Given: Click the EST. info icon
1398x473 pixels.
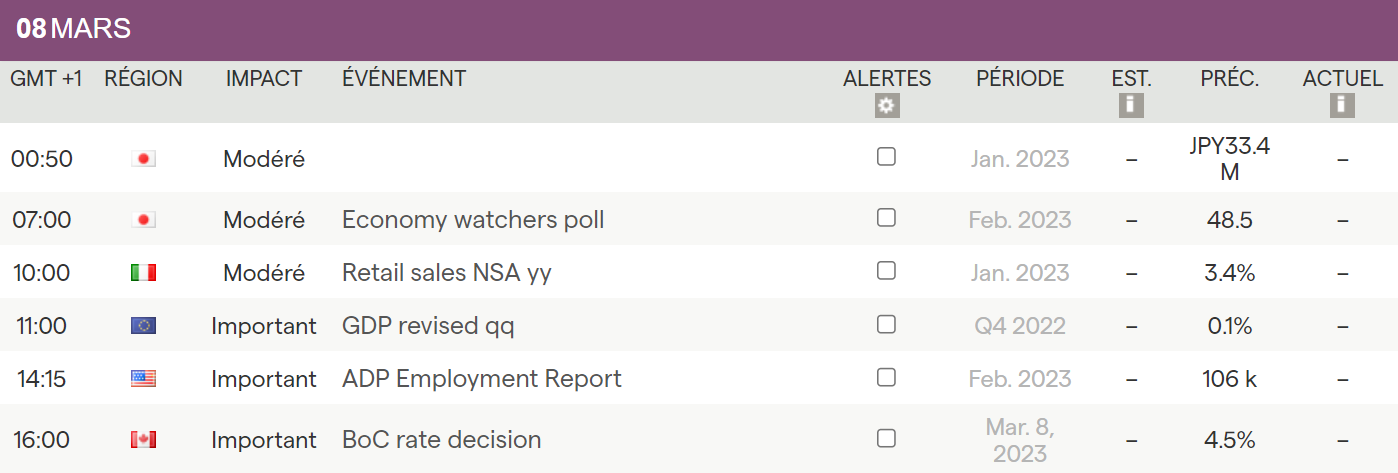Looking at the screenshot, I should pyautogui.click(x=1131, y=105).
